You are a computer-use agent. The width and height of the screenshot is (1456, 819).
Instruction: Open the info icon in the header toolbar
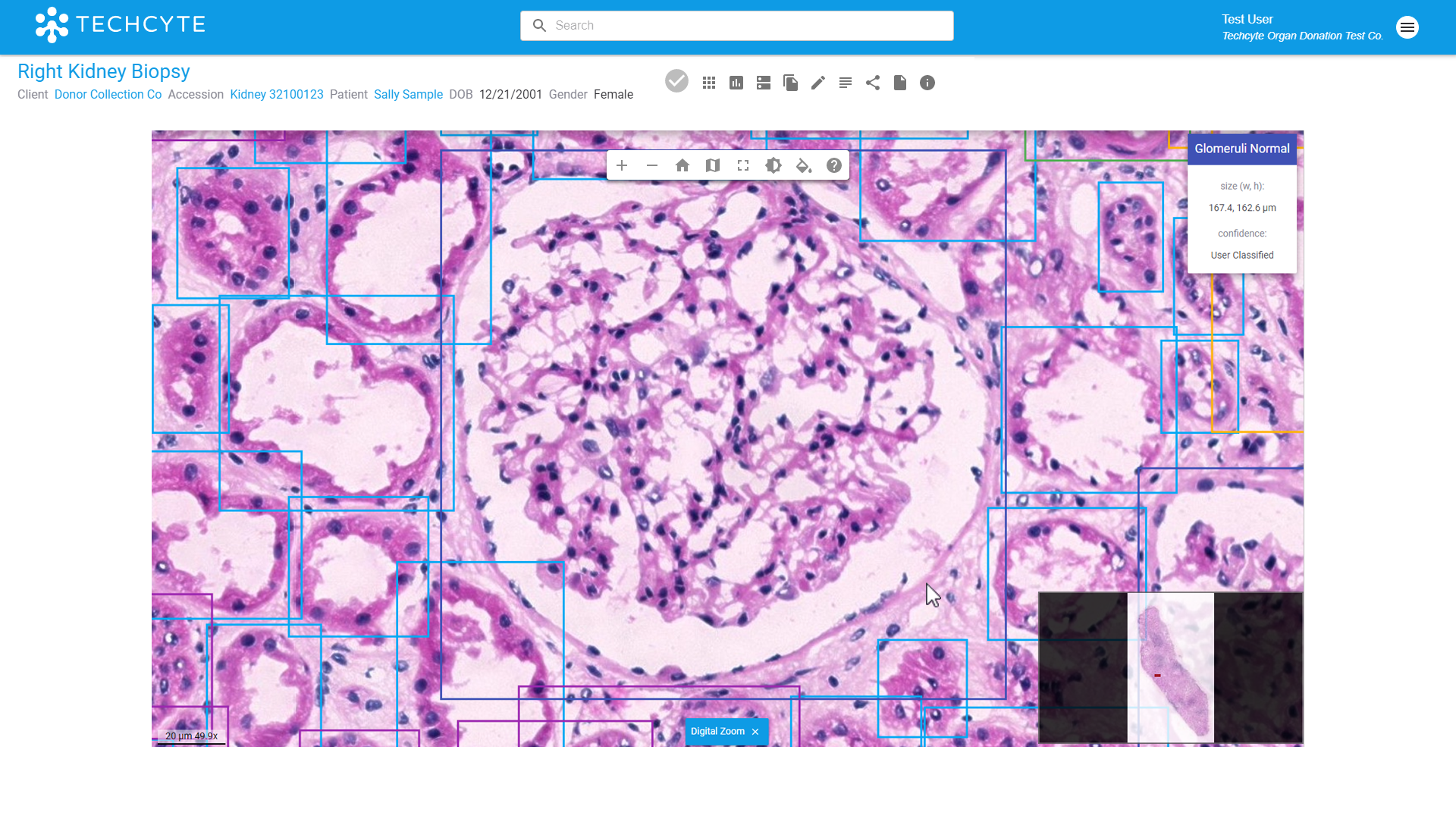pyautogui.click(x=927, y=83)
